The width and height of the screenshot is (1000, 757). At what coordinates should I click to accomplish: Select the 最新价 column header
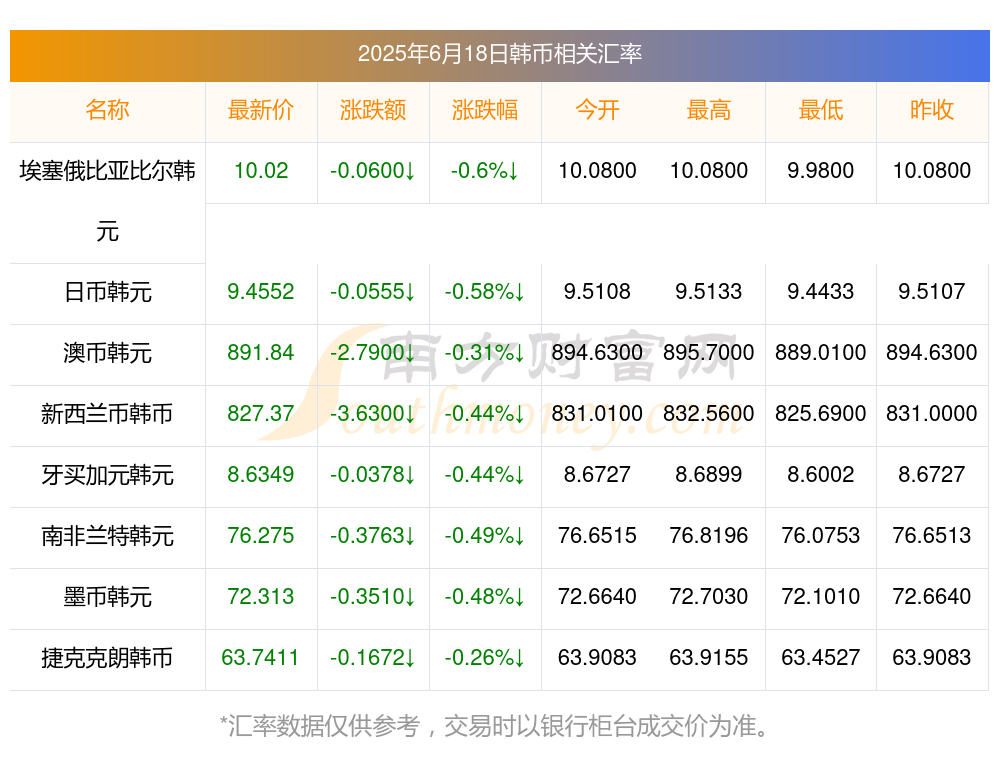(x=261, y=110)
